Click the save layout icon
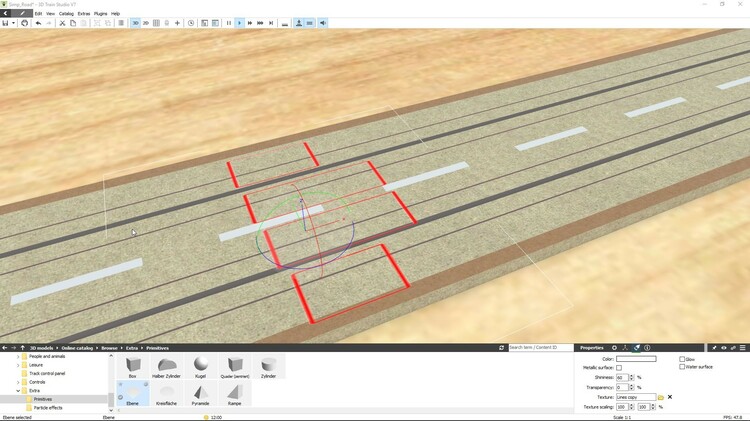Screen dimensions: 750x421 tap(5, 23)
